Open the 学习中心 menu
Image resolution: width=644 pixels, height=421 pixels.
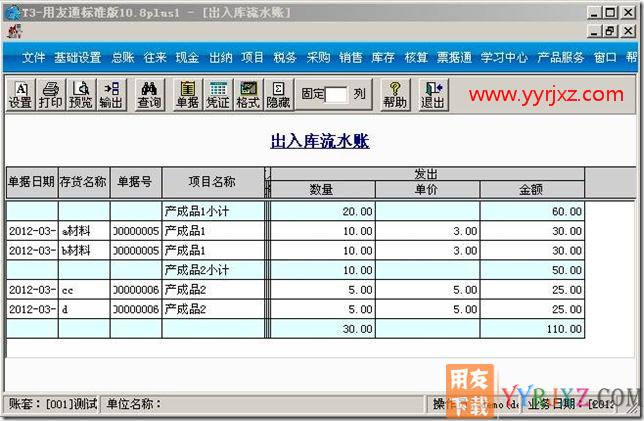(504, 58)
